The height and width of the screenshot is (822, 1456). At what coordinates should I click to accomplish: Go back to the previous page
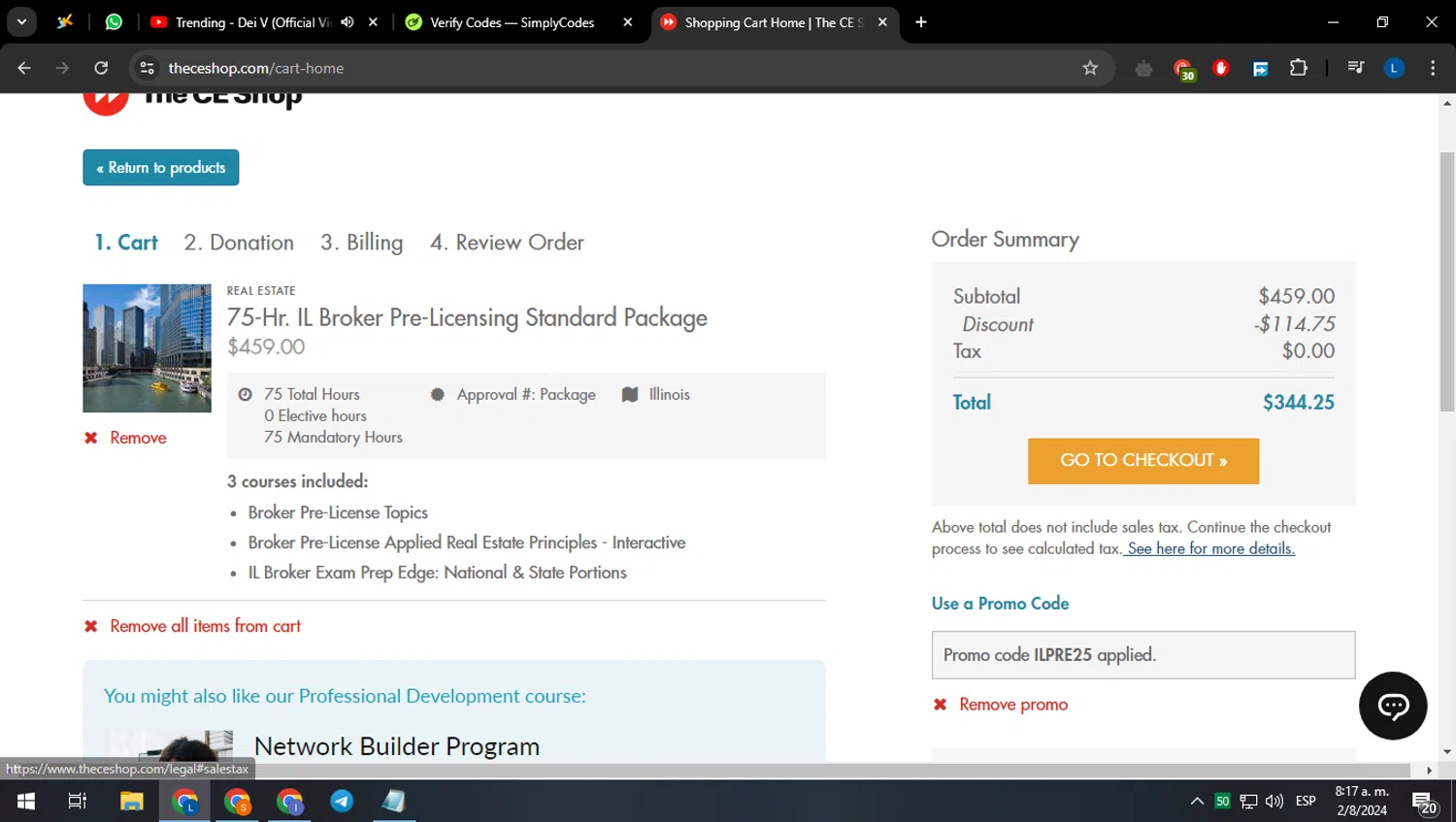(24, 68)
